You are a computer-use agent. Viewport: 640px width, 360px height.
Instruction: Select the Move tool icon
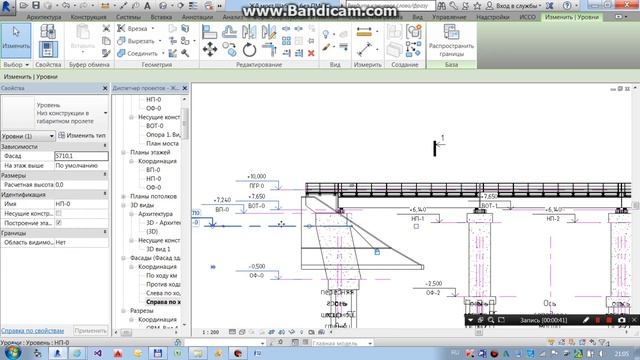click(x=209, y=50)
